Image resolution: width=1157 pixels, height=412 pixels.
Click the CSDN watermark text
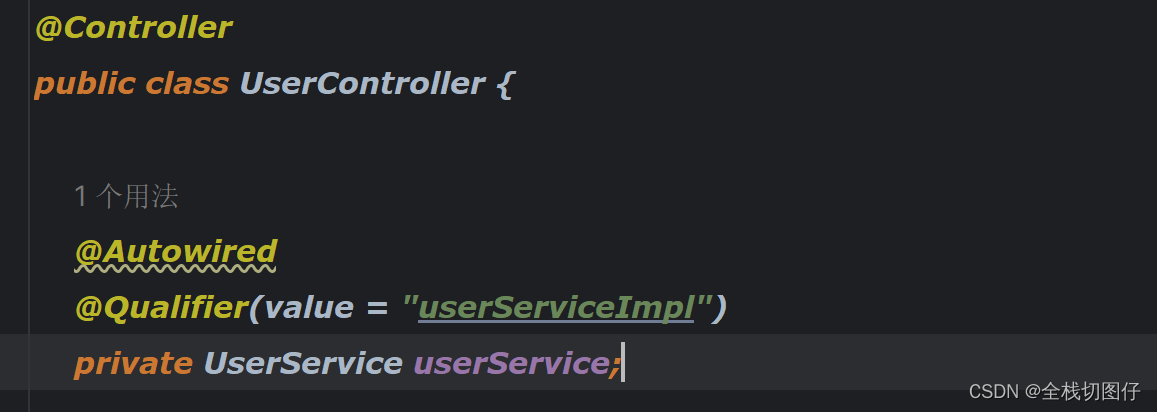(x=1054, y=391)
